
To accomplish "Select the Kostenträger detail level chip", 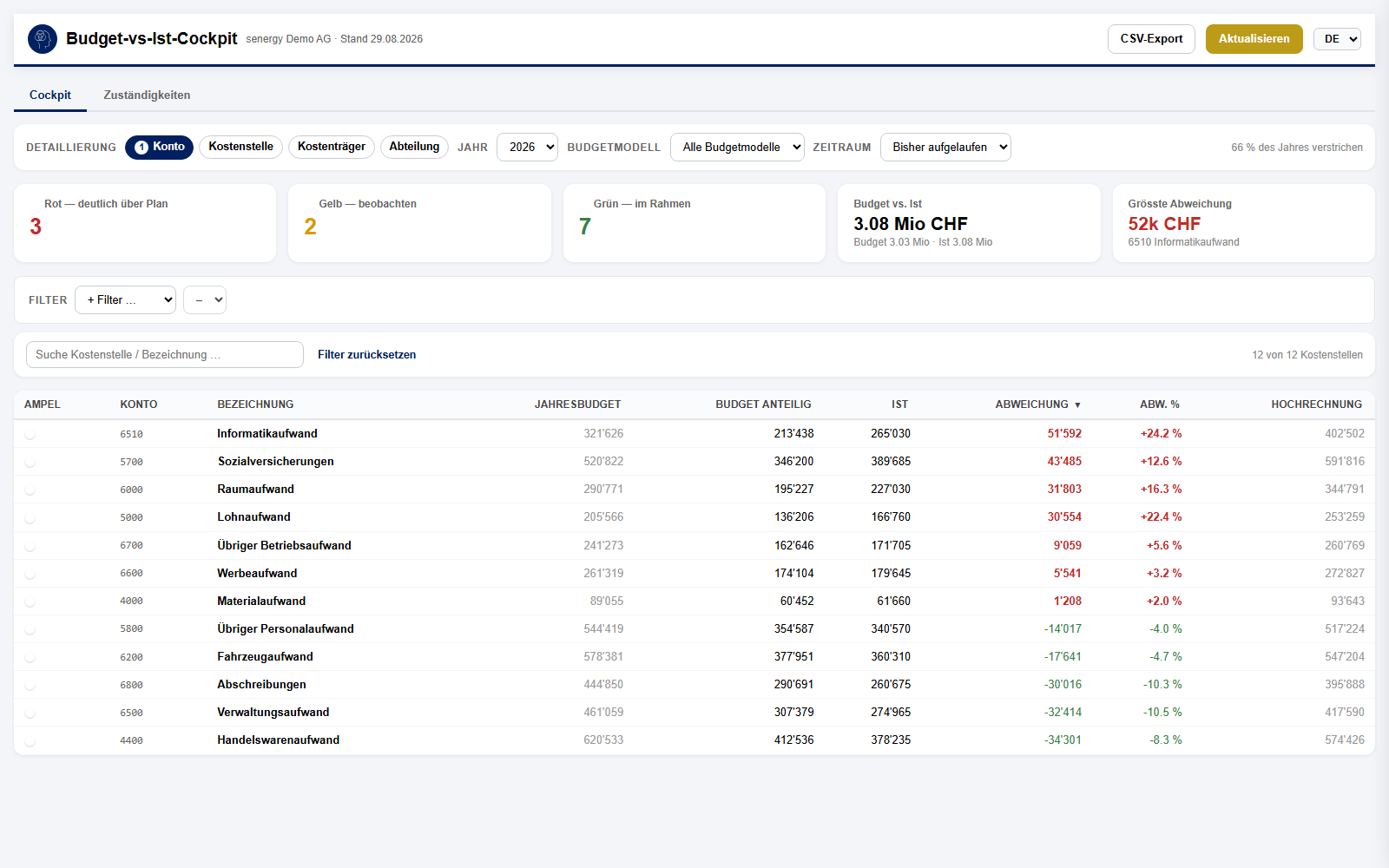I will [332, 147].
